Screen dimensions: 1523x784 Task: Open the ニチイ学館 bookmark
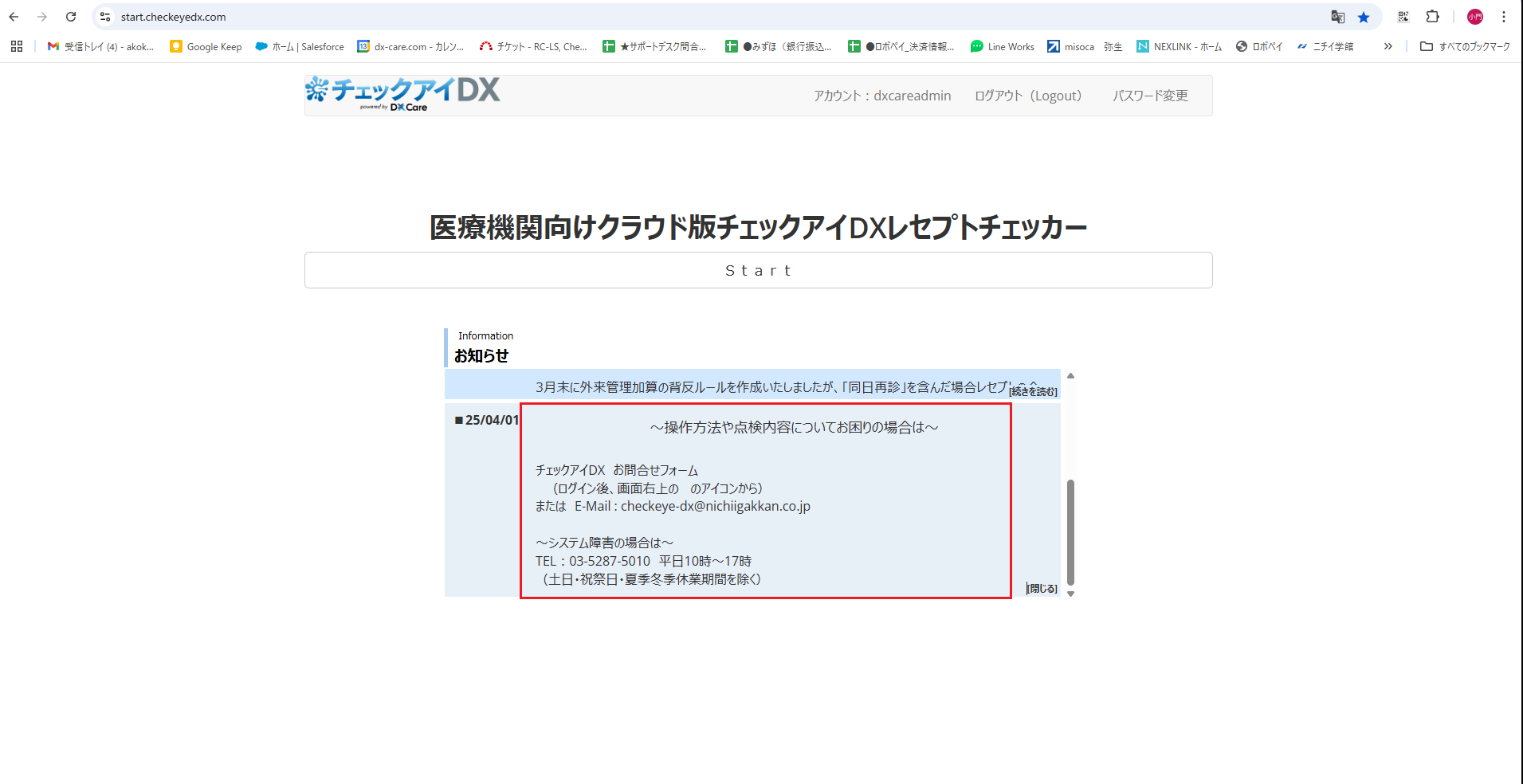[x=1325, y=46]
